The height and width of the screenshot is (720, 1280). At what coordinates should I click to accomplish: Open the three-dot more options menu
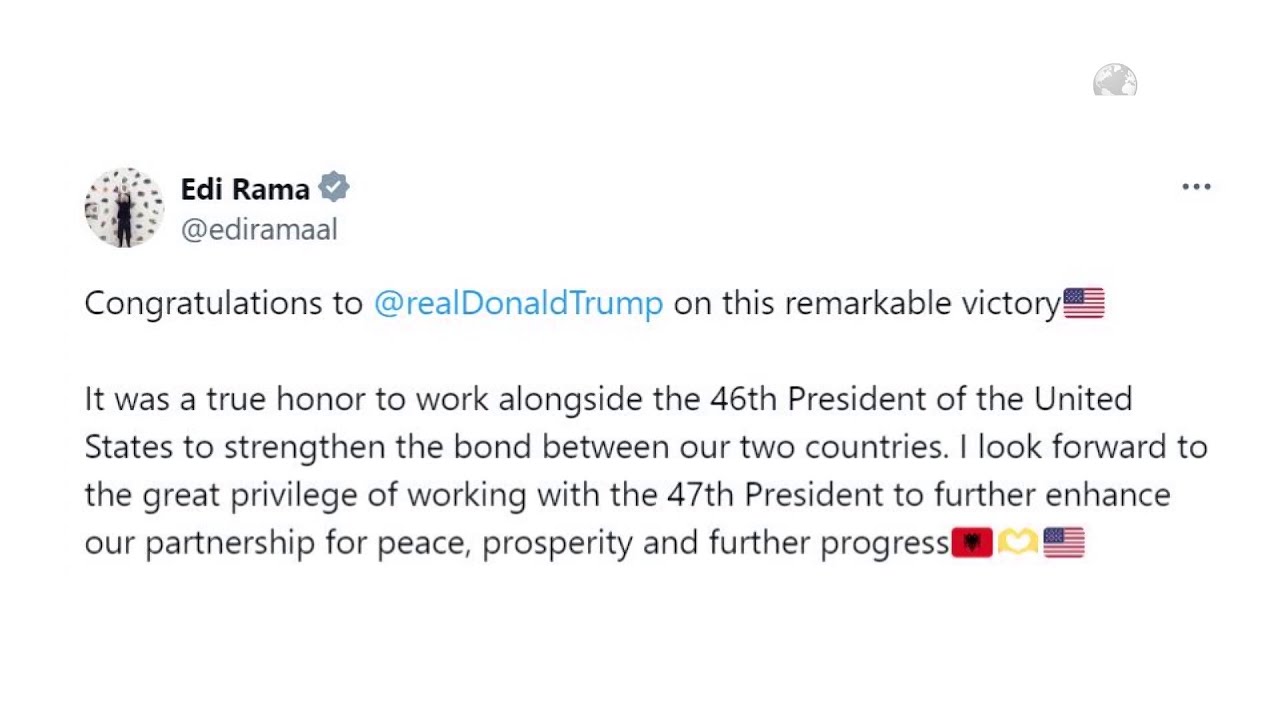(1196, 187)
